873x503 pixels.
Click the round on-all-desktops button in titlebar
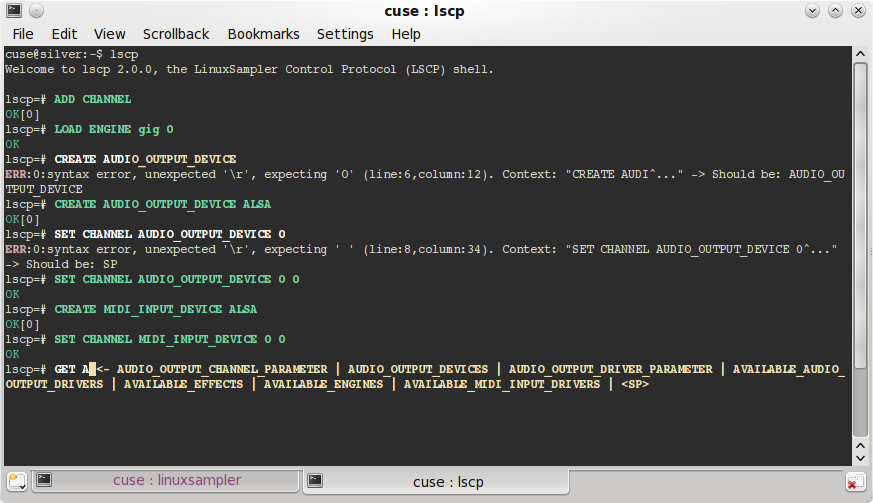(36, 11)
